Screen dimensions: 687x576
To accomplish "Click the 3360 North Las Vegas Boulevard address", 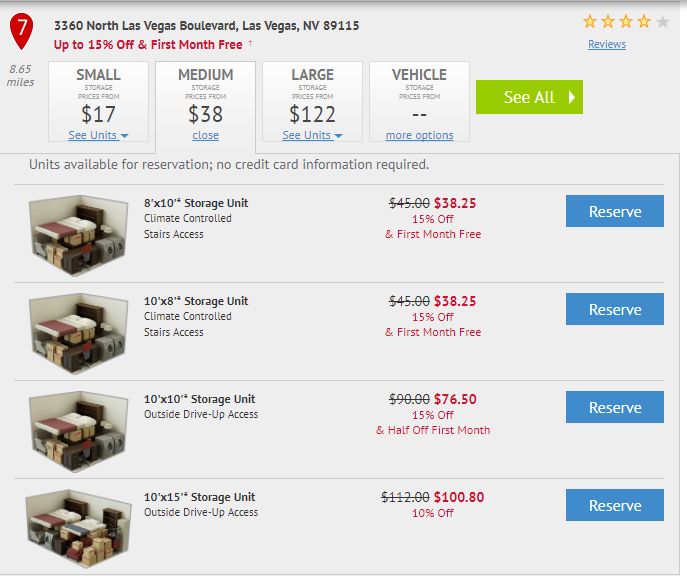I will 206,25.
